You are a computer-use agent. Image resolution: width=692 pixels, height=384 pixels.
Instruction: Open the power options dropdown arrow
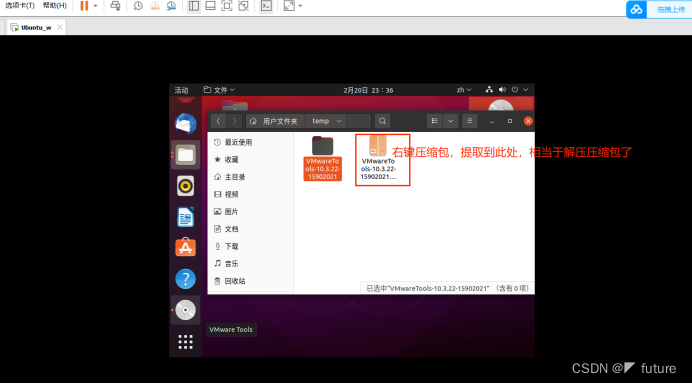[x=95, y=6]
